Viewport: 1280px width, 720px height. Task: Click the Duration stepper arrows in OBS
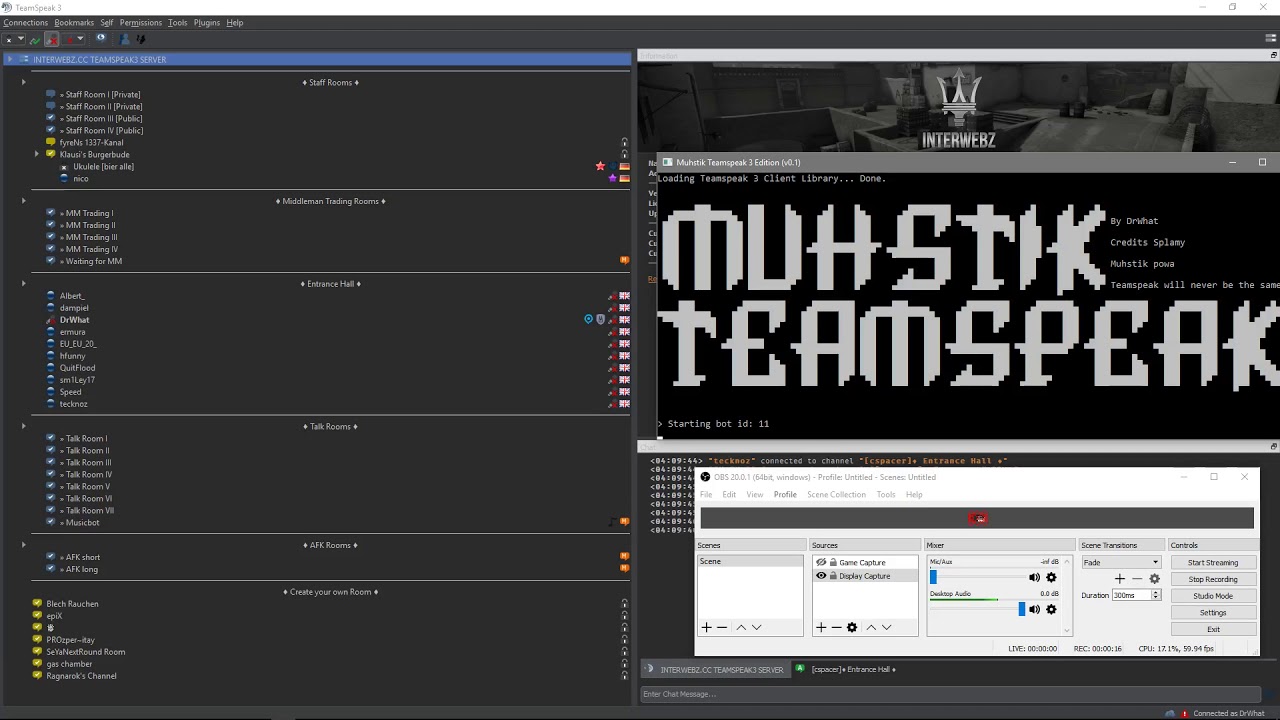[1156, 595]
